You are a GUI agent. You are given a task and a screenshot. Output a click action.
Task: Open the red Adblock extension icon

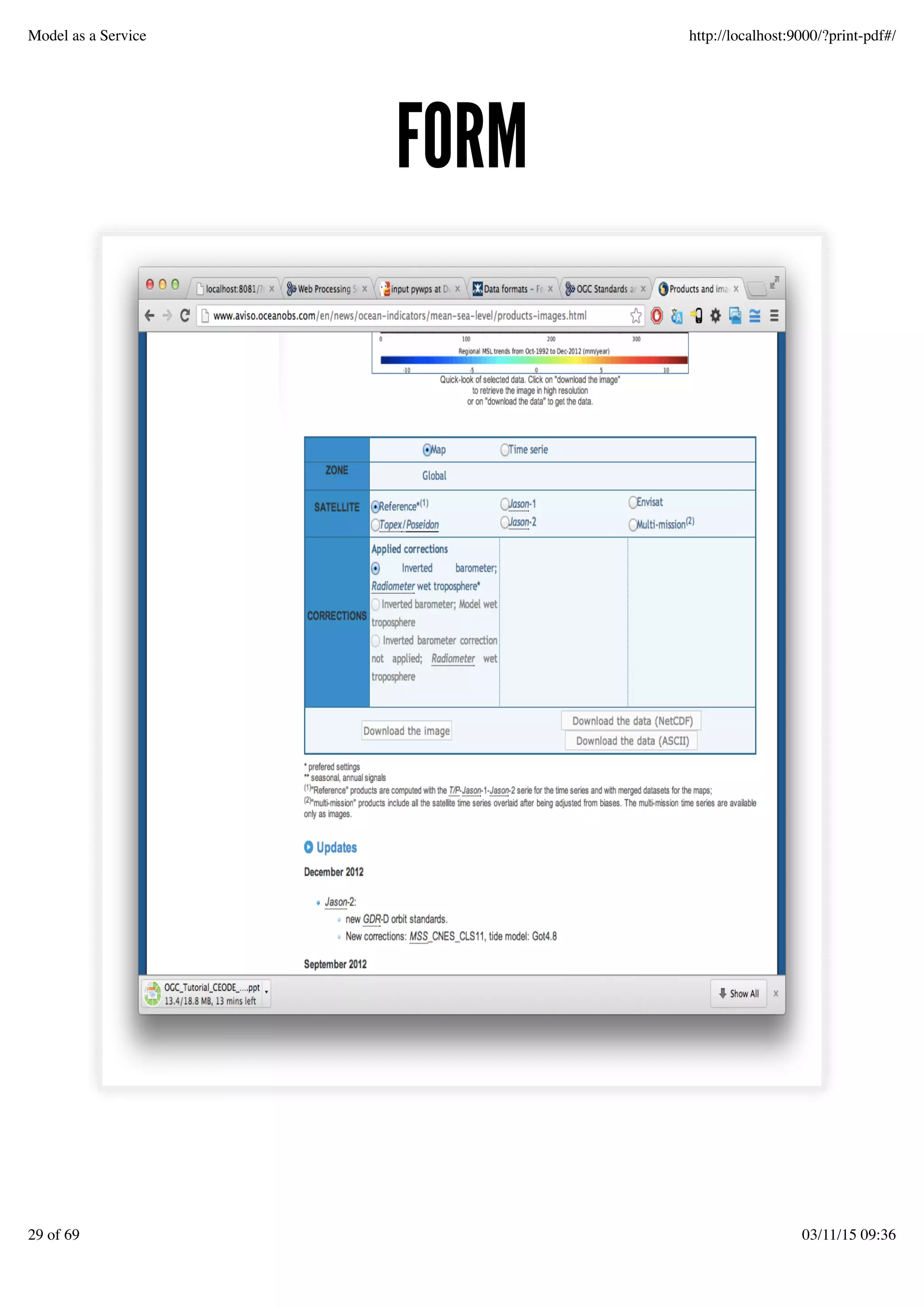[656, 315]
